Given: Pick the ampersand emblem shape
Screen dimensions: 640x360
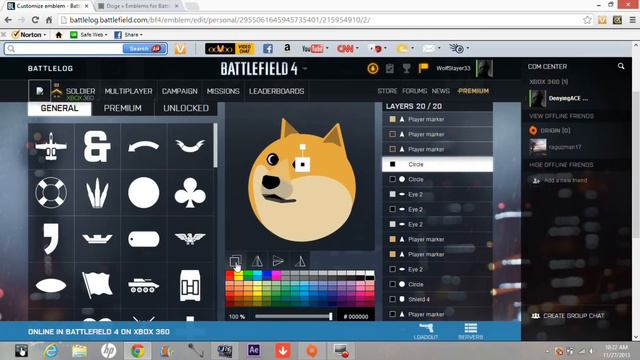Looking at the screenshot, I should point(97,146).
